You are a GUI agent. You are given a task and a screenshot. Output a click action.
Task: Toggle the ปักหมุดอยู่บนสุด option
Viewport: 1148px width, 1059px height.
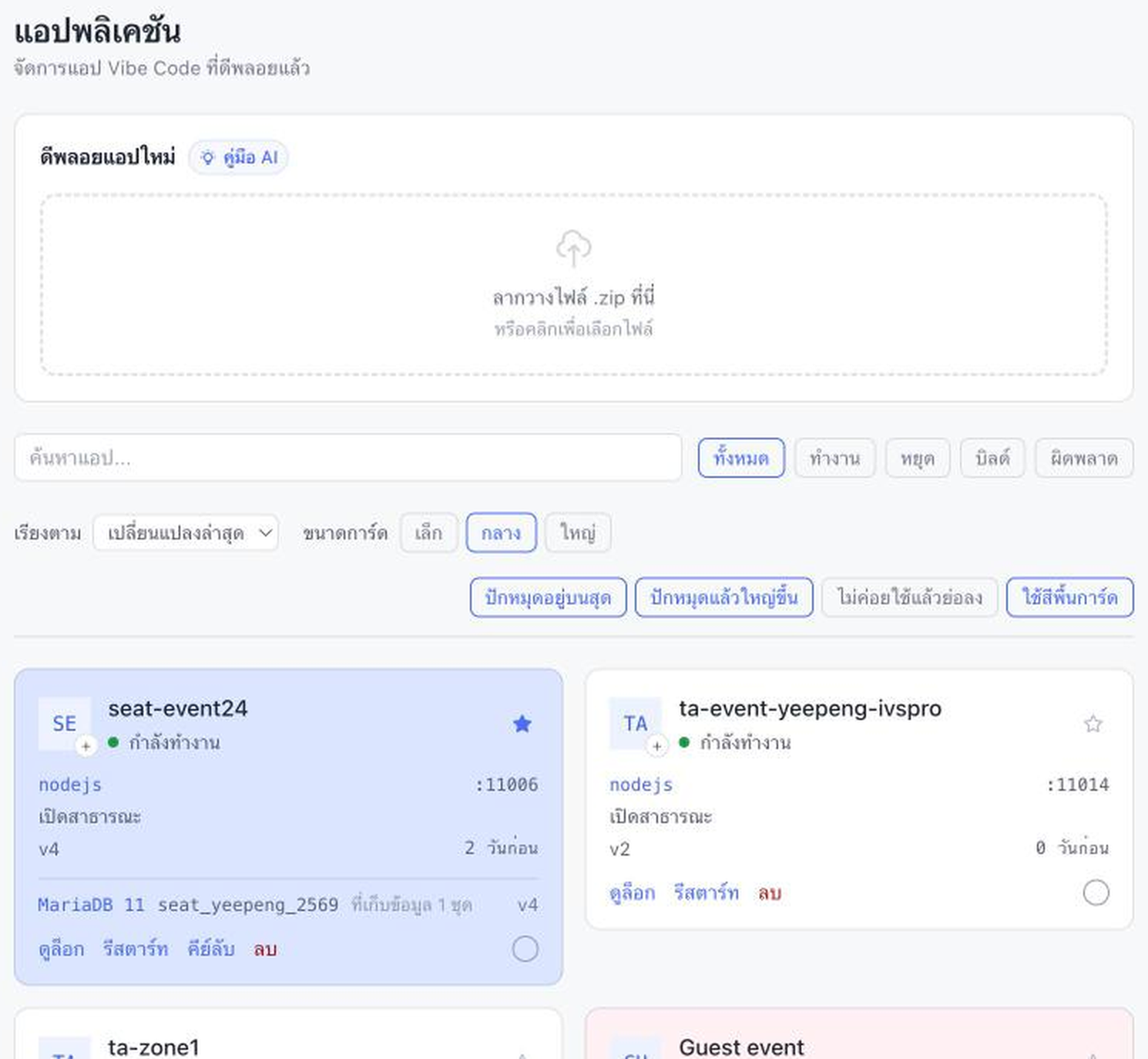(x=548, y=597)
